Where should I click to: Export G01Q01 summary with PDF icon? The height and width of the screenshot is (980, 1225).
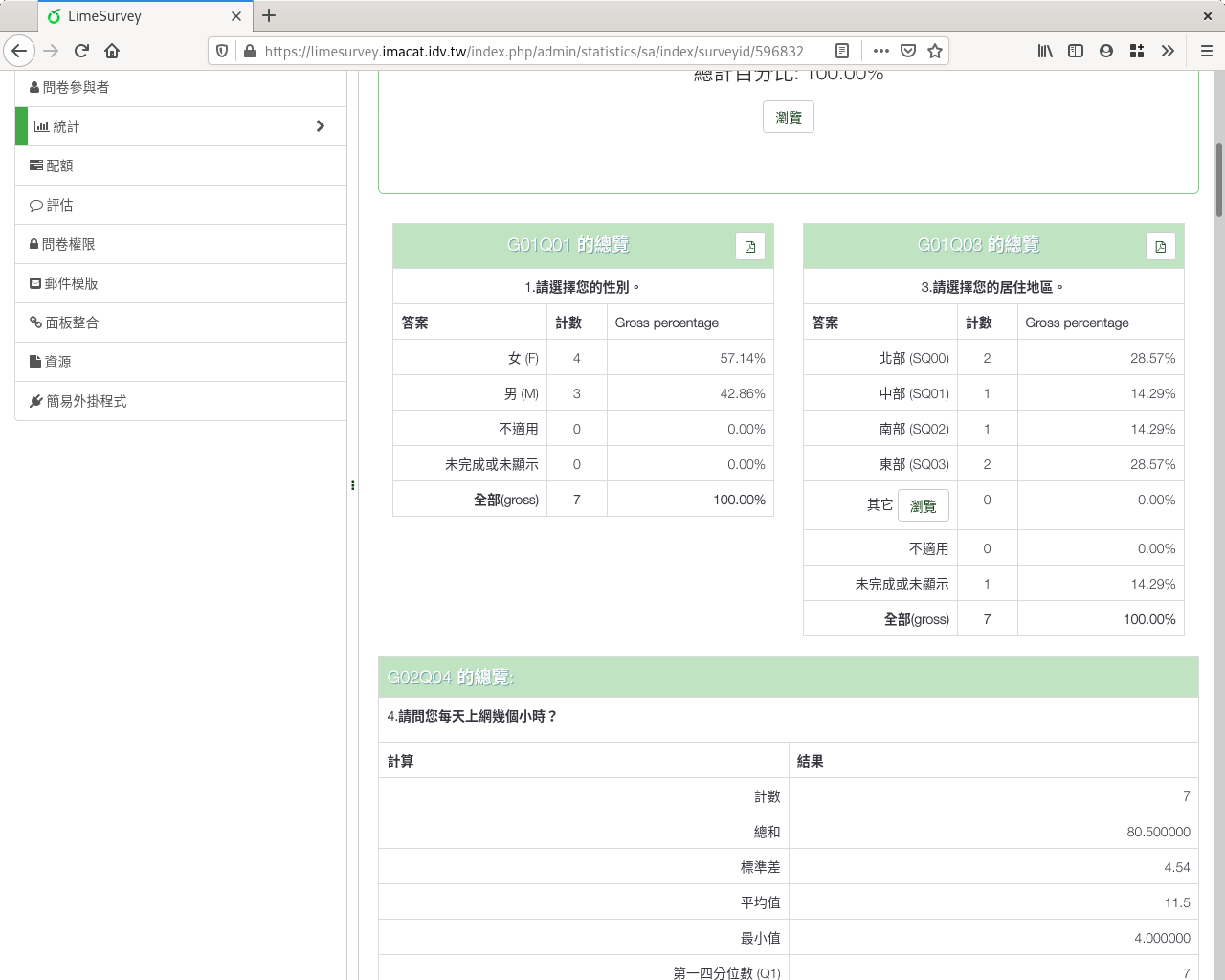tap(750, 246)
